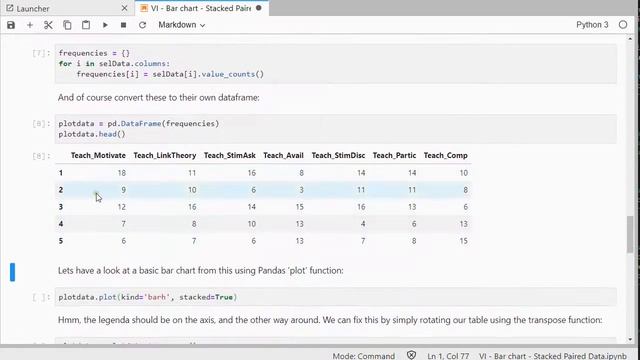Screen dimensions: 640x360
Task: Click the unsaved dot on the notebook tab
Action: coord(259,8)
